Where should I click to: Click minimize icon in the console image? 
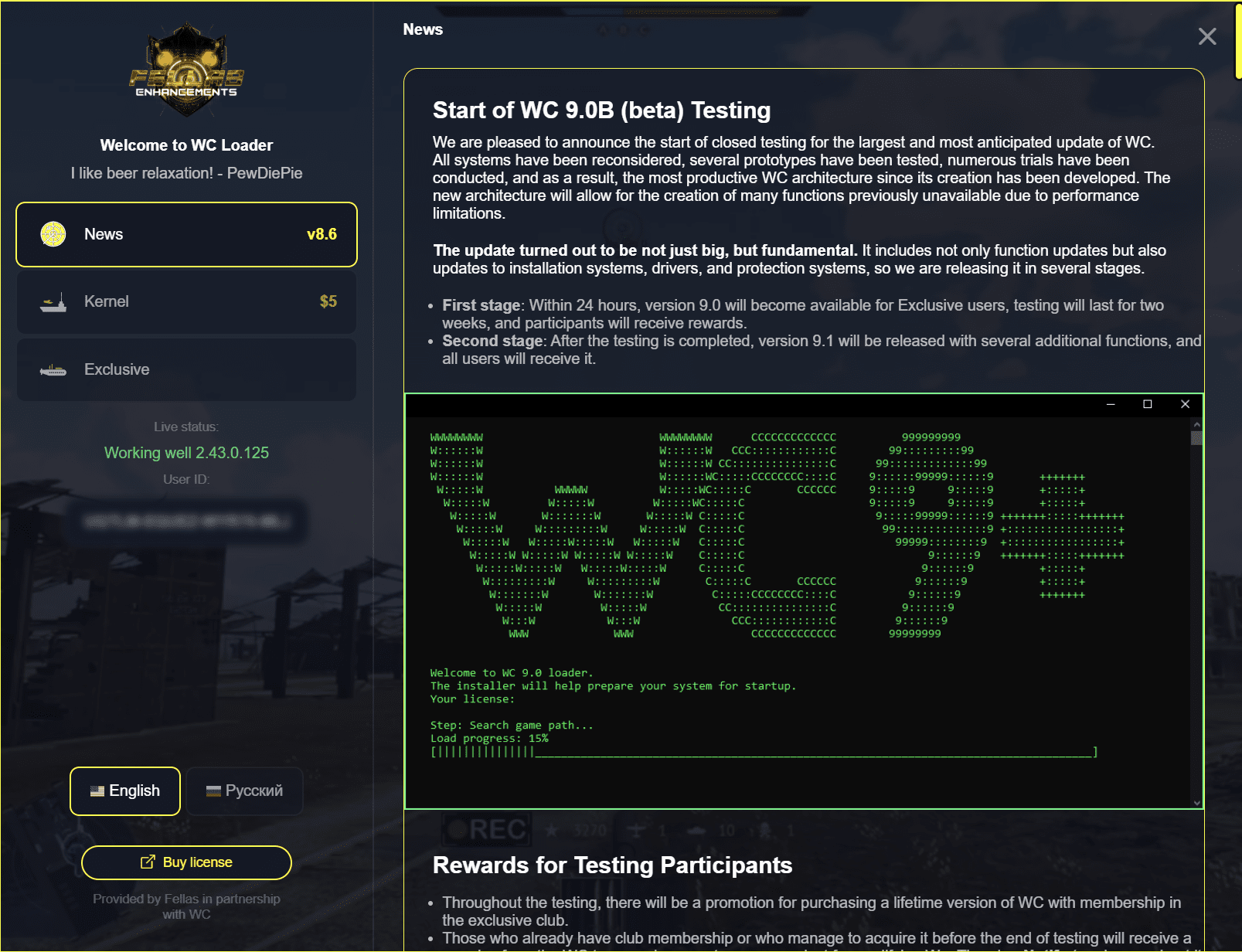click(x=1111, y=404)
